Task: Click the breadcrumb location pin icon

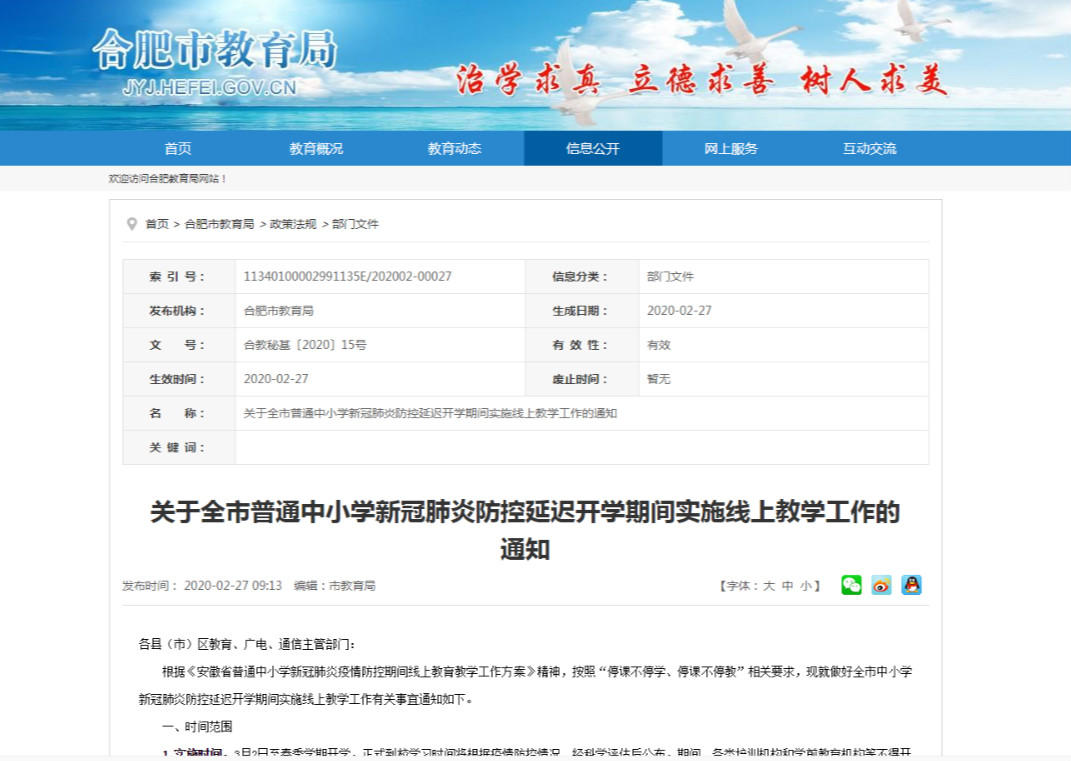Action: [x=132, y=224]
